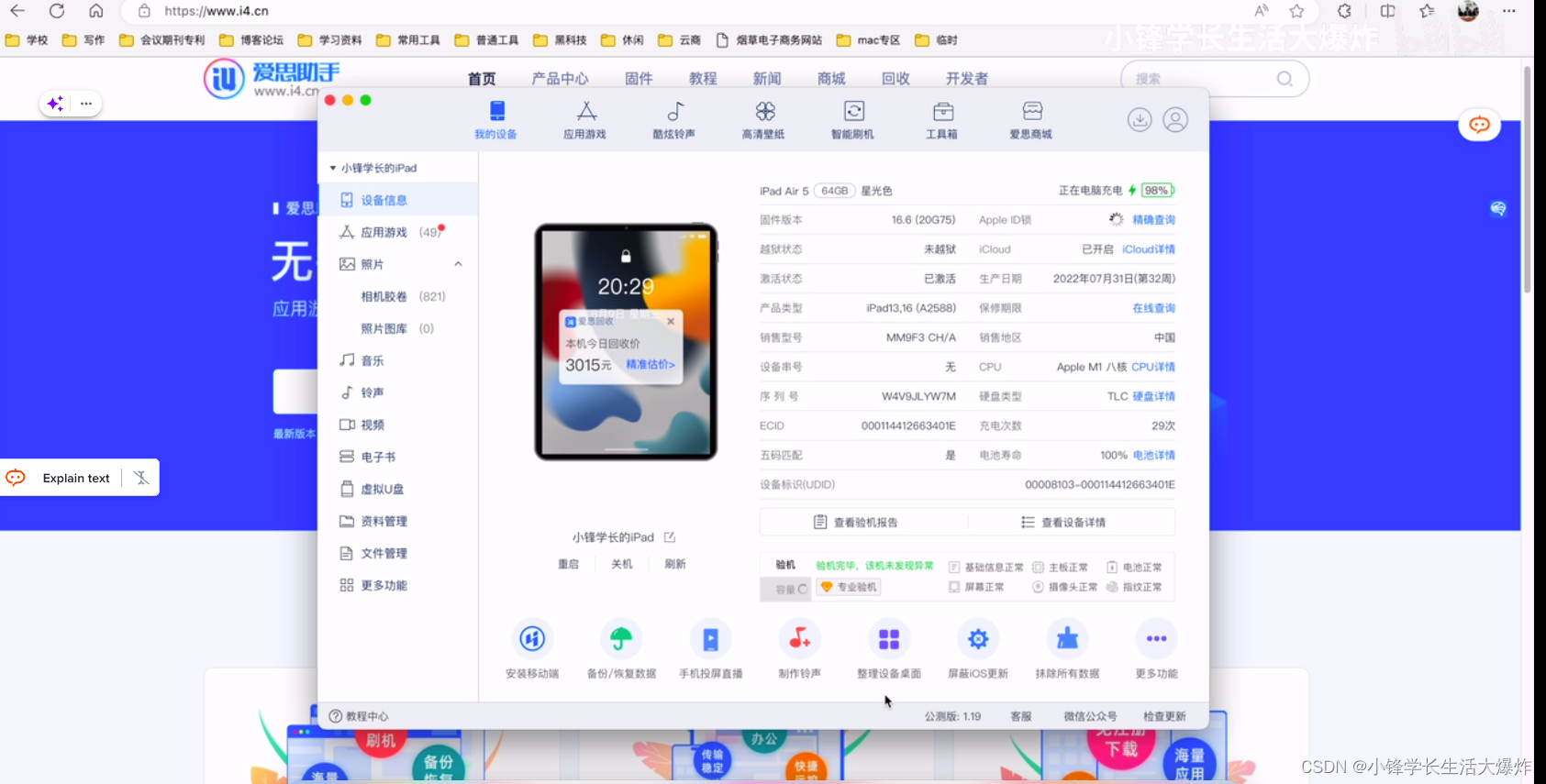
Task: Select 音乐 in the sidebar
Action: pos(397,360)
